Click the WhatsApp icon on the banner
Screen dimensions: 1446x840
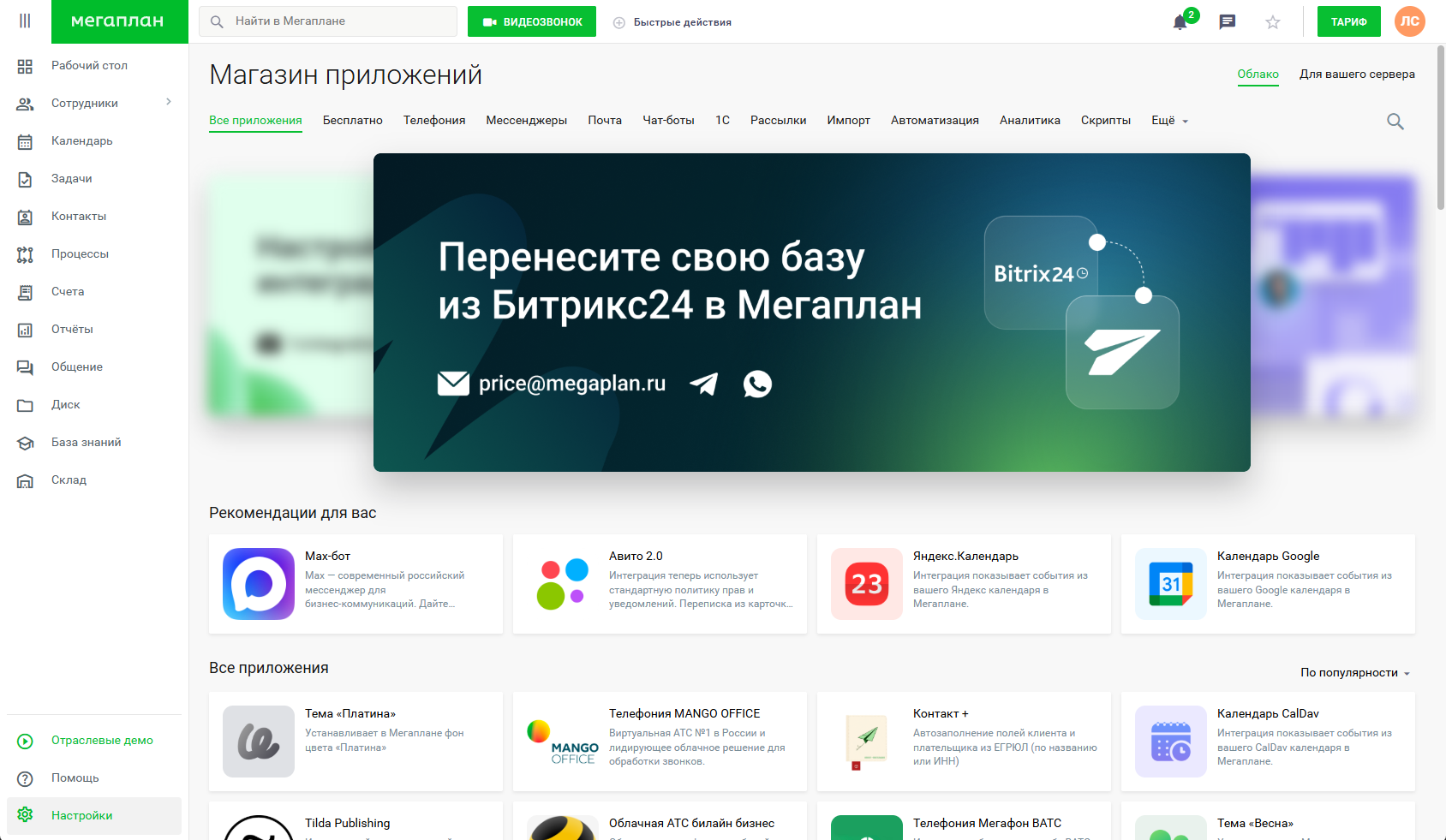(757, 384)
